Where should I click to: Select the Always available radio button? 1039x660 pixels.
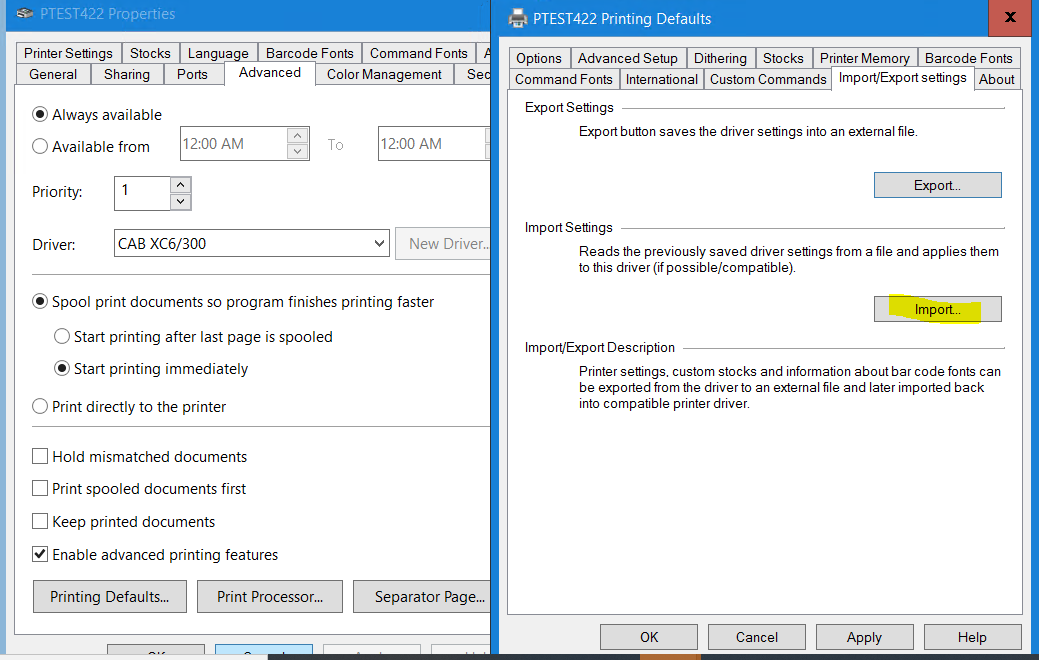41,115
